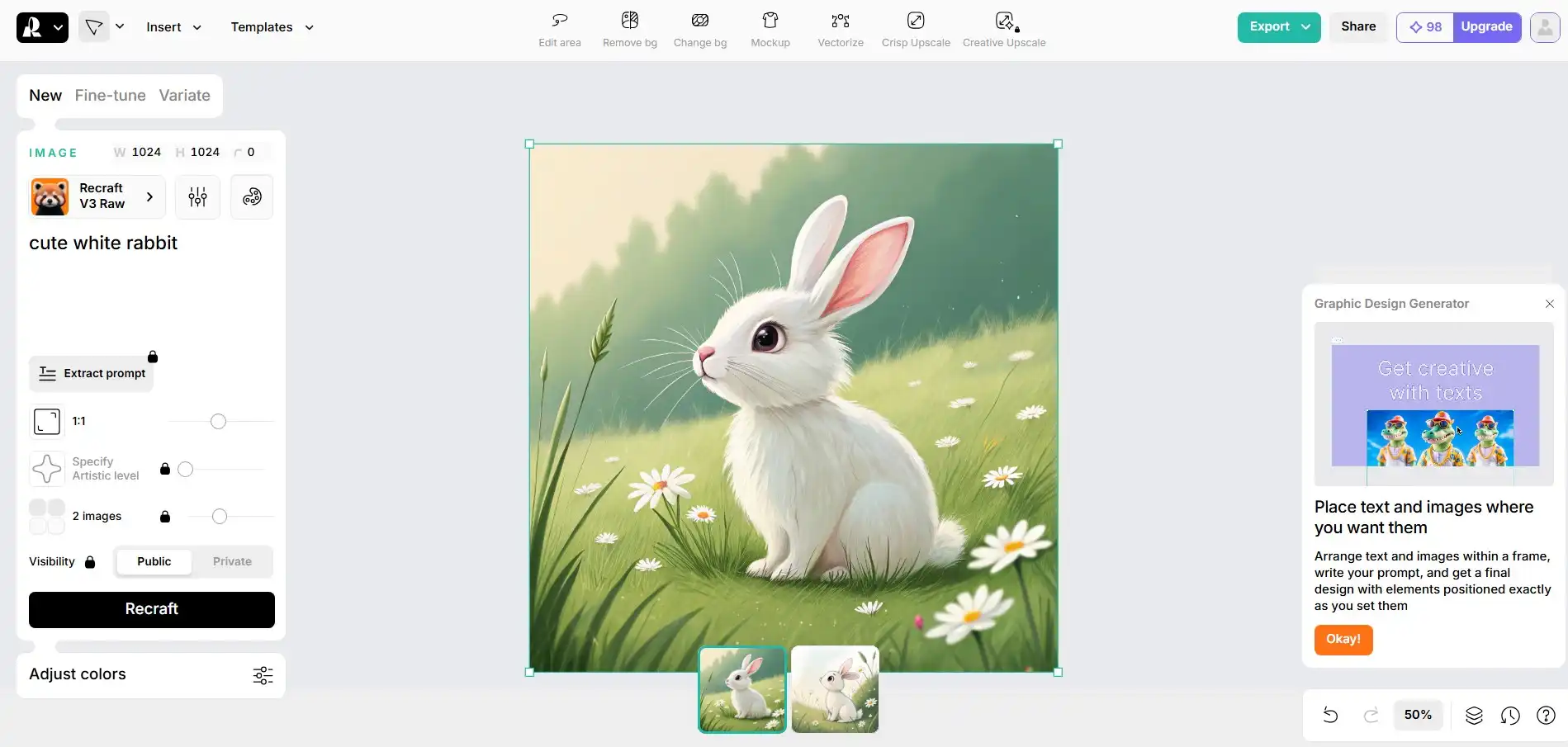Click the redo arrow
1568x747 pixels.
click(x=1371, y=715)
